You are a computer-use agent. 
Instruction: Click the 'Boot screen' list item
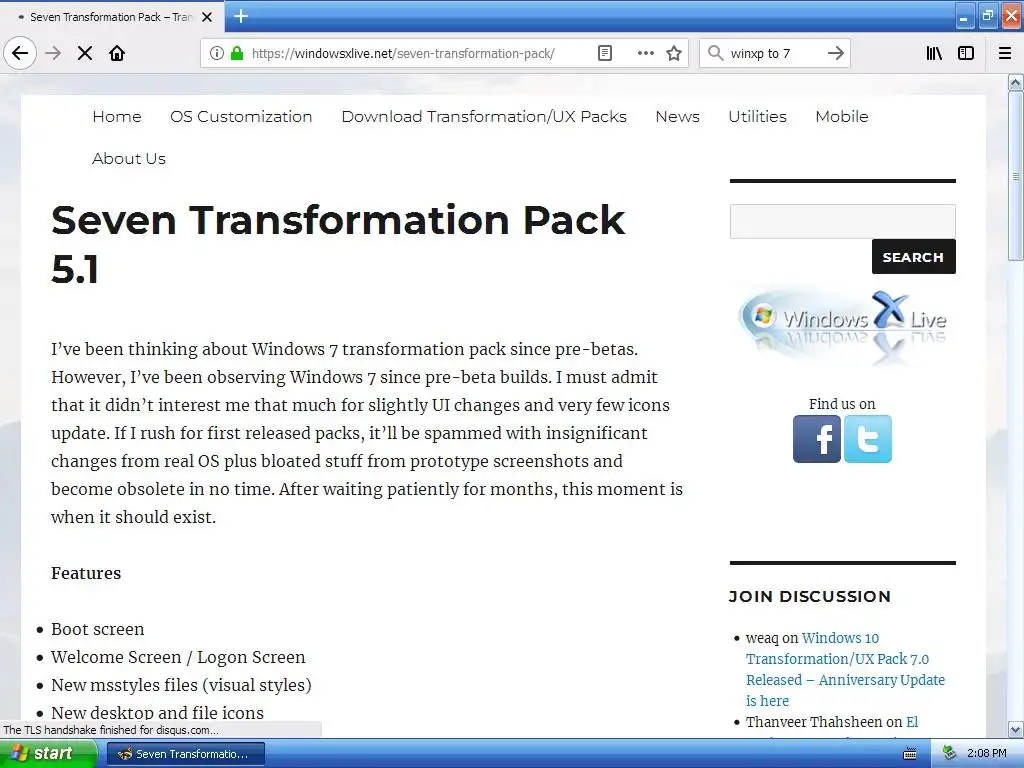[98, 629]
